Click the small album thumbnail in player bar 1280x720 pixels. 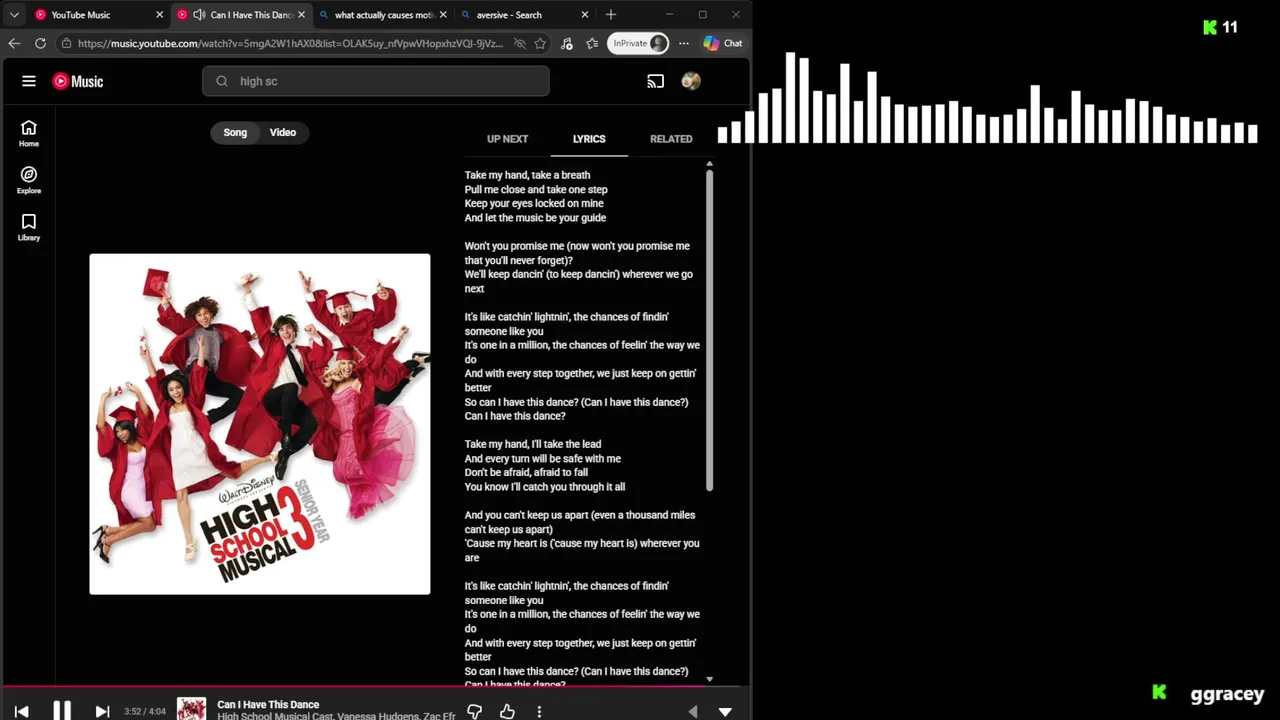pos(191,709)
